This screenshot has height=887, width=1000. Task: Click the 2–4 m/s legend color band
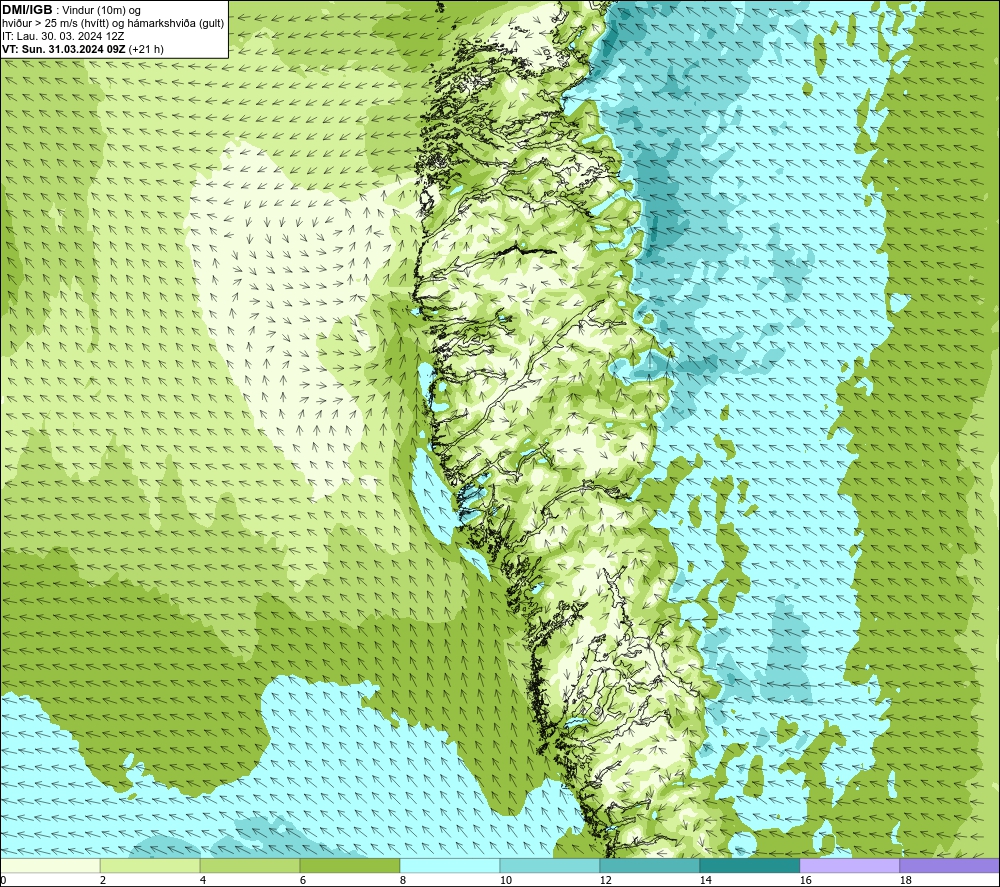coord(150,865)
